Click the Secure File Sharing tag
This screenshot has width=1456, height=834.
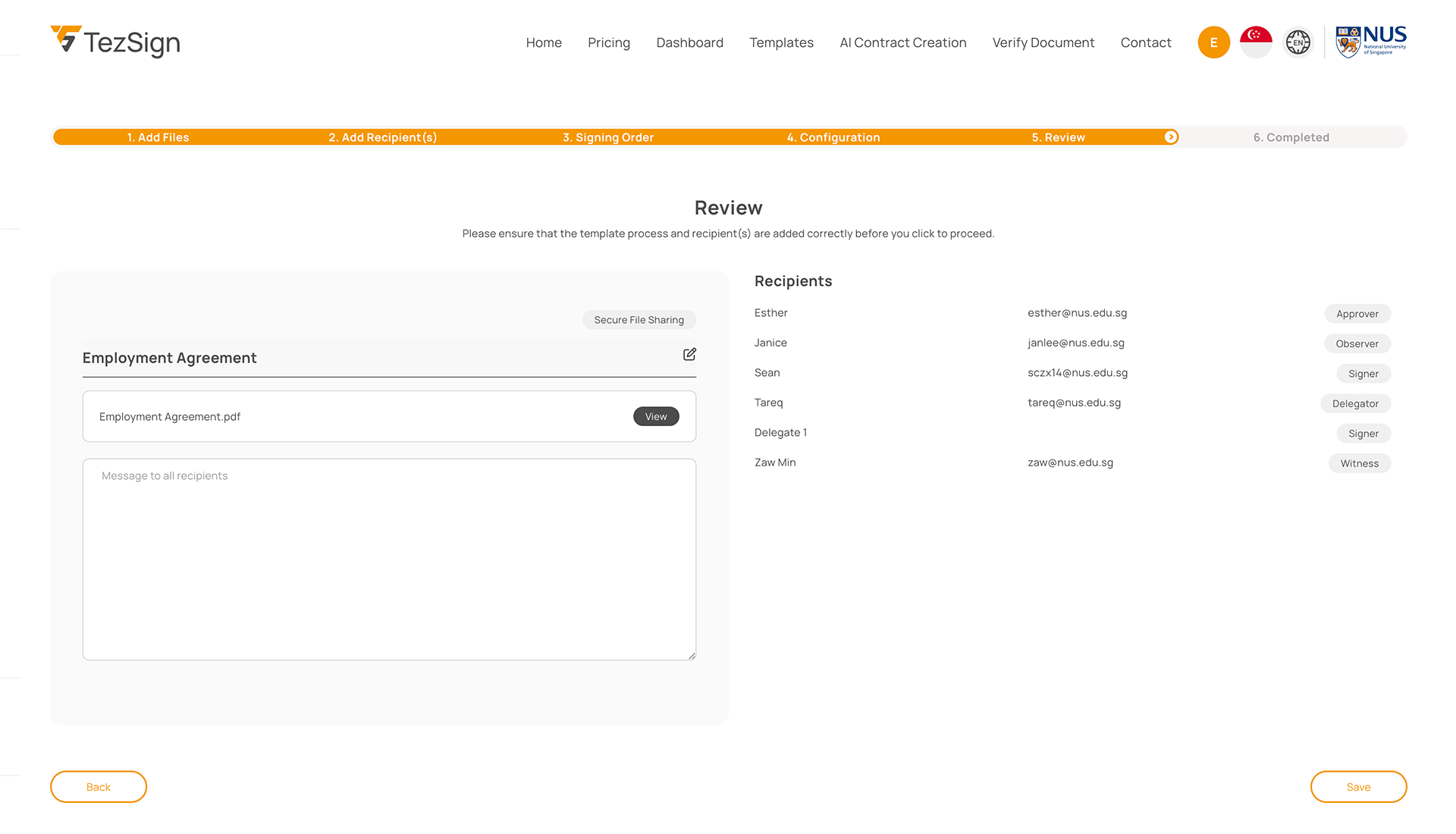tap(639, 320)
